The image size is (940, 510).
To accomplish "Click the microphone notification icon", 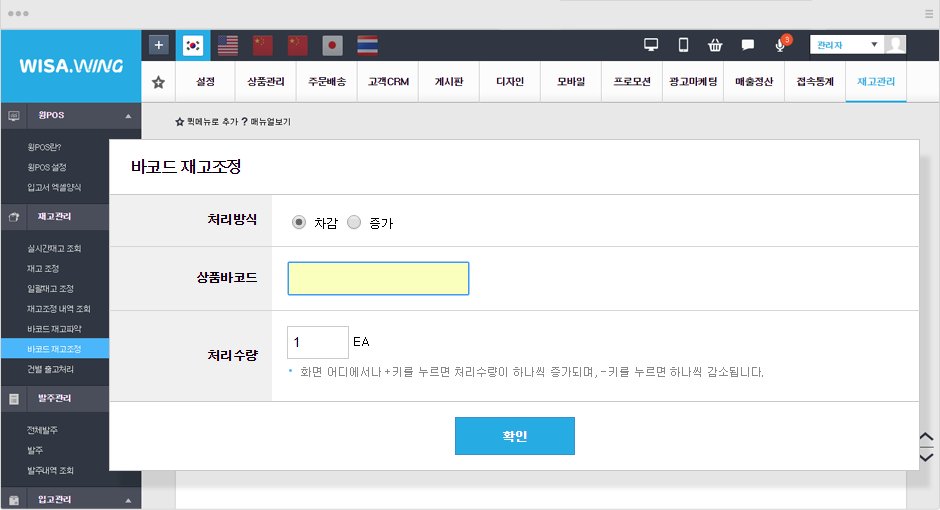I will pyautogui.click(x=781, y=45).
